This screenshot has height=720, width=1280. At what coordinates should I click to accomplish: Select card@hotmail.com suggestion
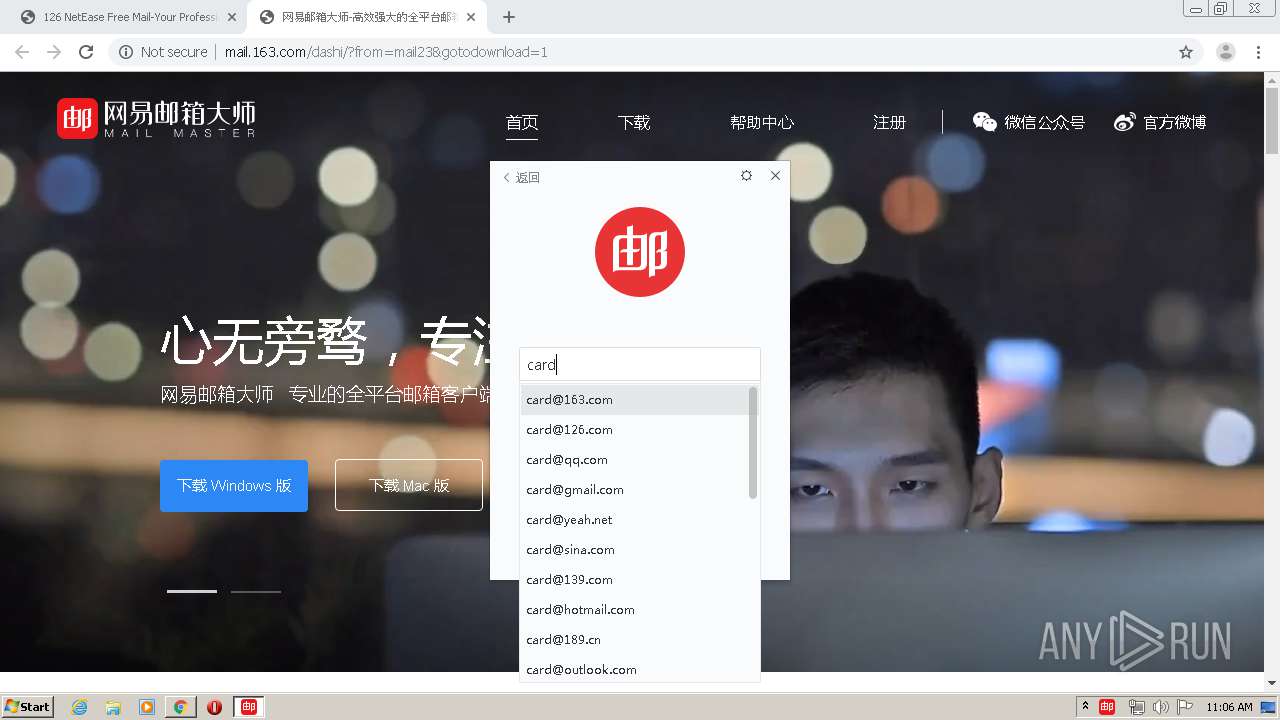(x=634, y=610)
